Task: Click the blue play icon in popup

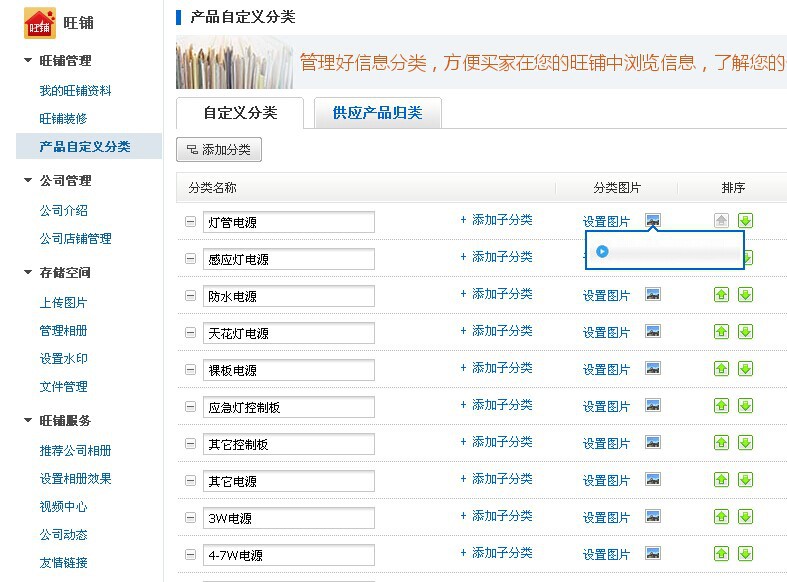Action: [x=602, y=251]
